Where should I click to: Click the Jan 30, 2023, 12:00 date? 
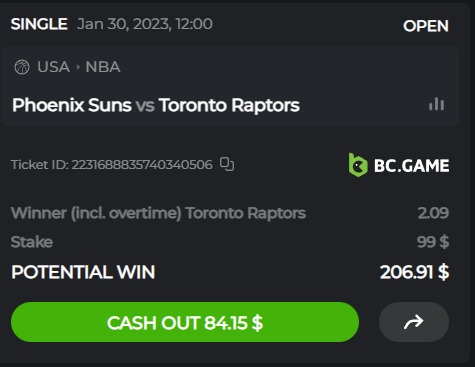point(145,24)
